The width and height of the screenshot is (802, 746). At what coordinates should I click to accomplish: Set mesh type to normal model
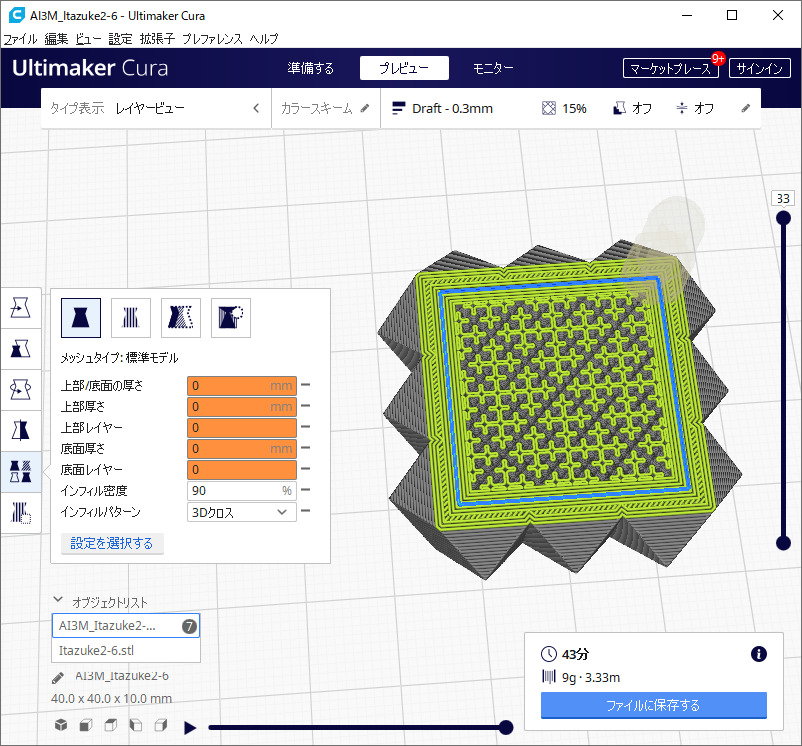coord(81,317)
